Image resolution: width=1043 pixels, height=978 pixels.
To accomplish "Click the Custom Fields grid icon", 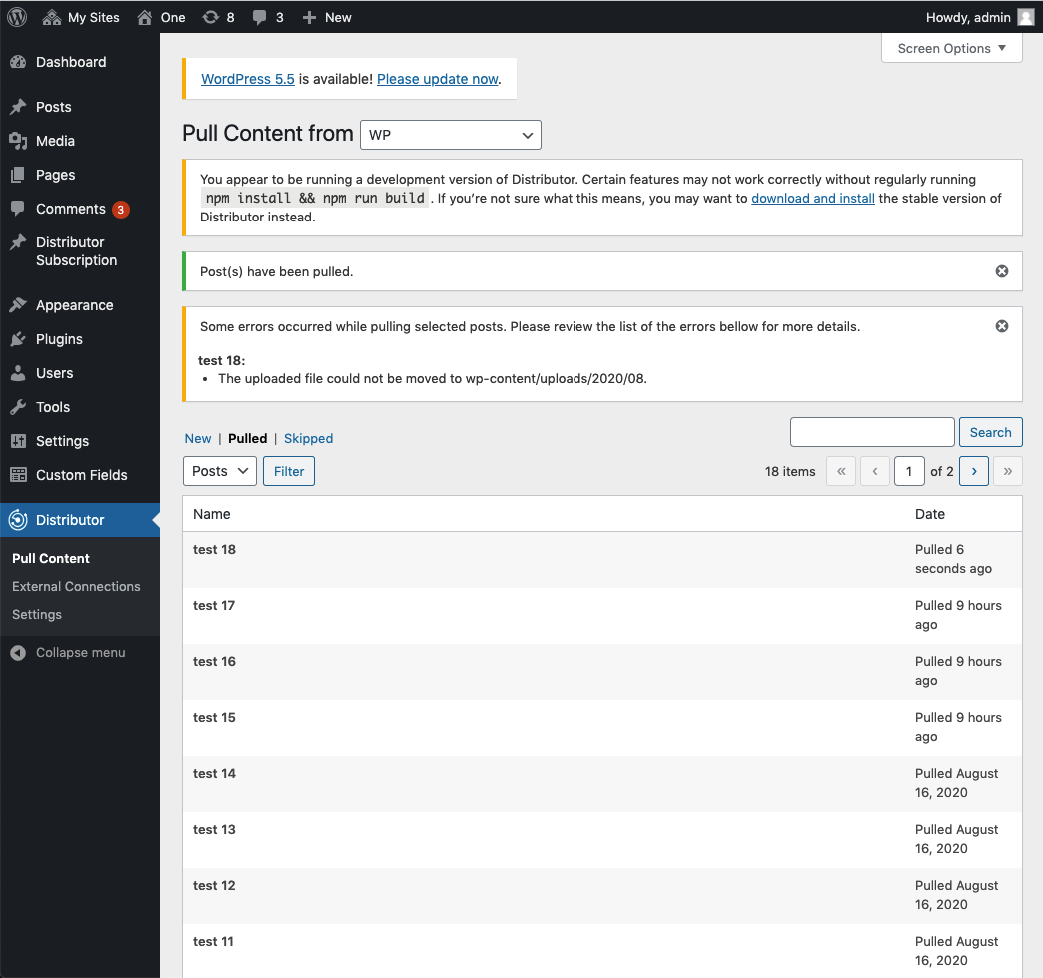I will (18, 474).
